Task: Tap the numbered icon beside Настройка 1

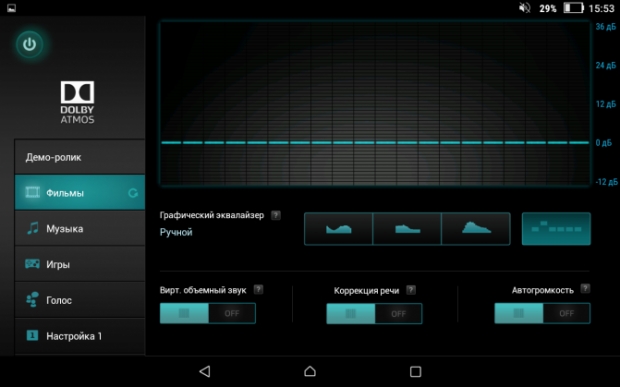Action: (32, 336)
